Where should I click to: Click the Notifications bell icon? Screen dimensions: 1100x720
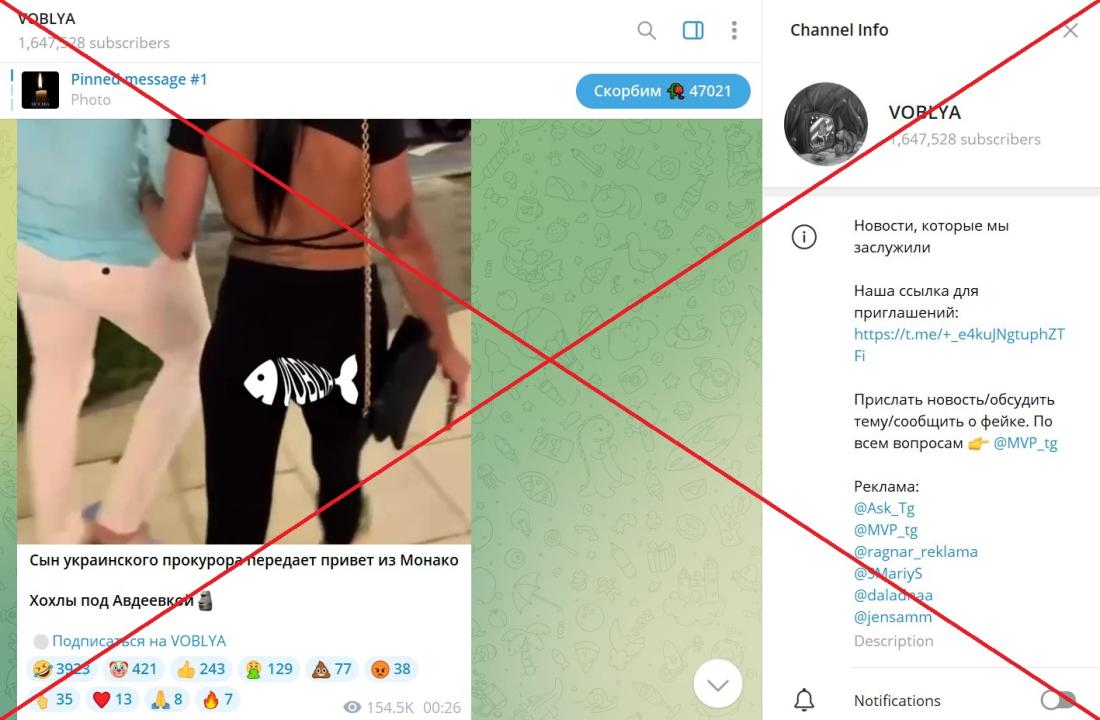(x=804, y=700)
